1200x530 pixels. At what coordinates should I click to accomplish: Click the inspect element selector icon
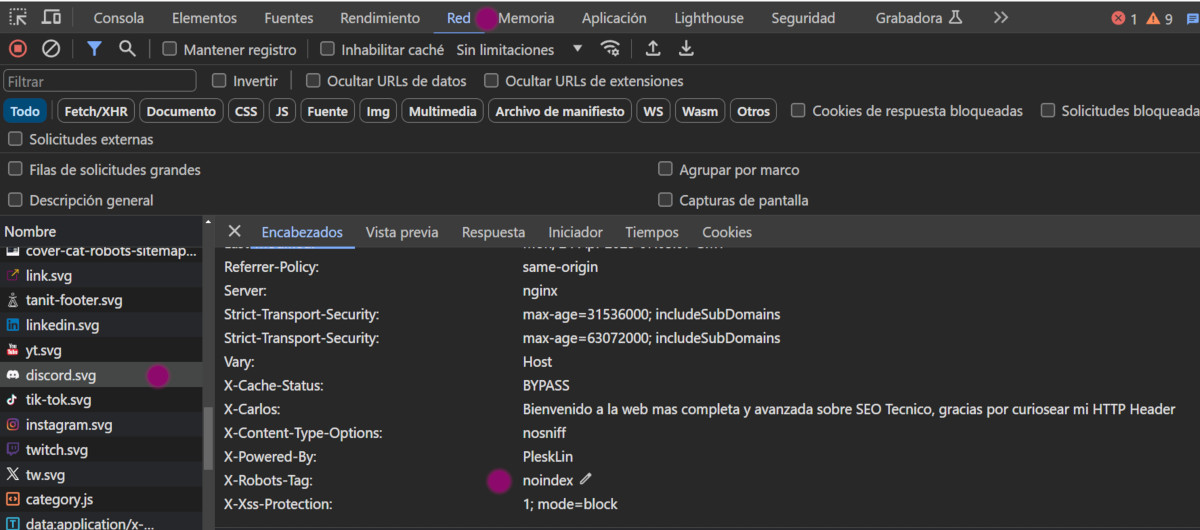tap(18, 18)
